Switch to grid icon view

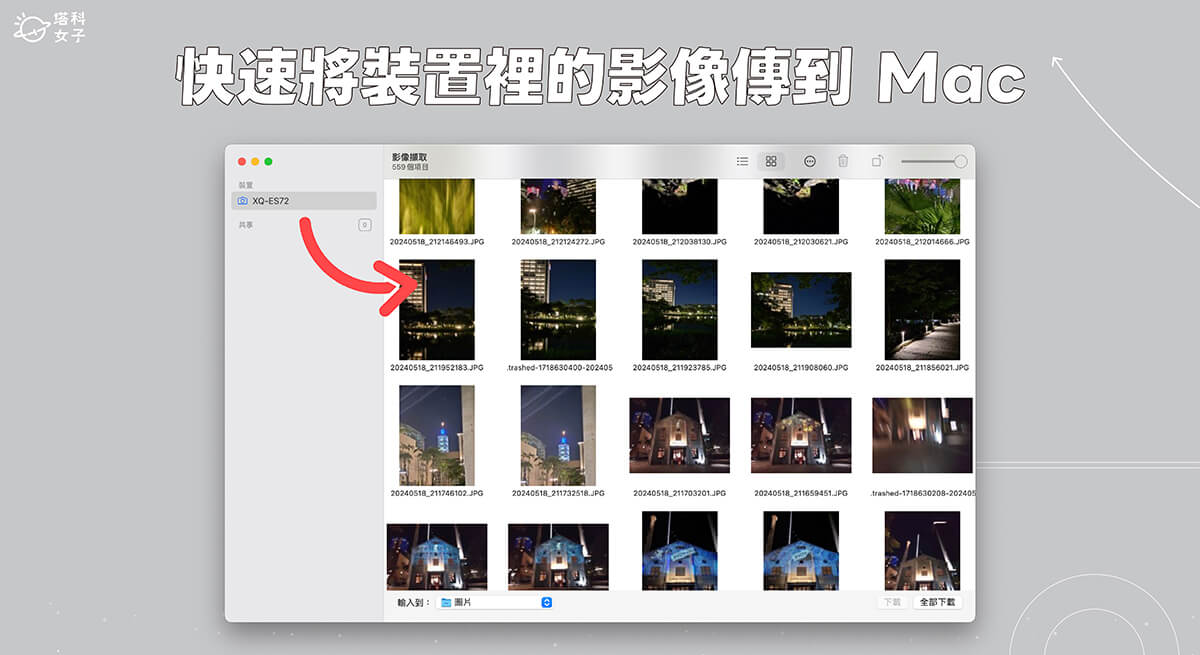click(x=771, y=161)
